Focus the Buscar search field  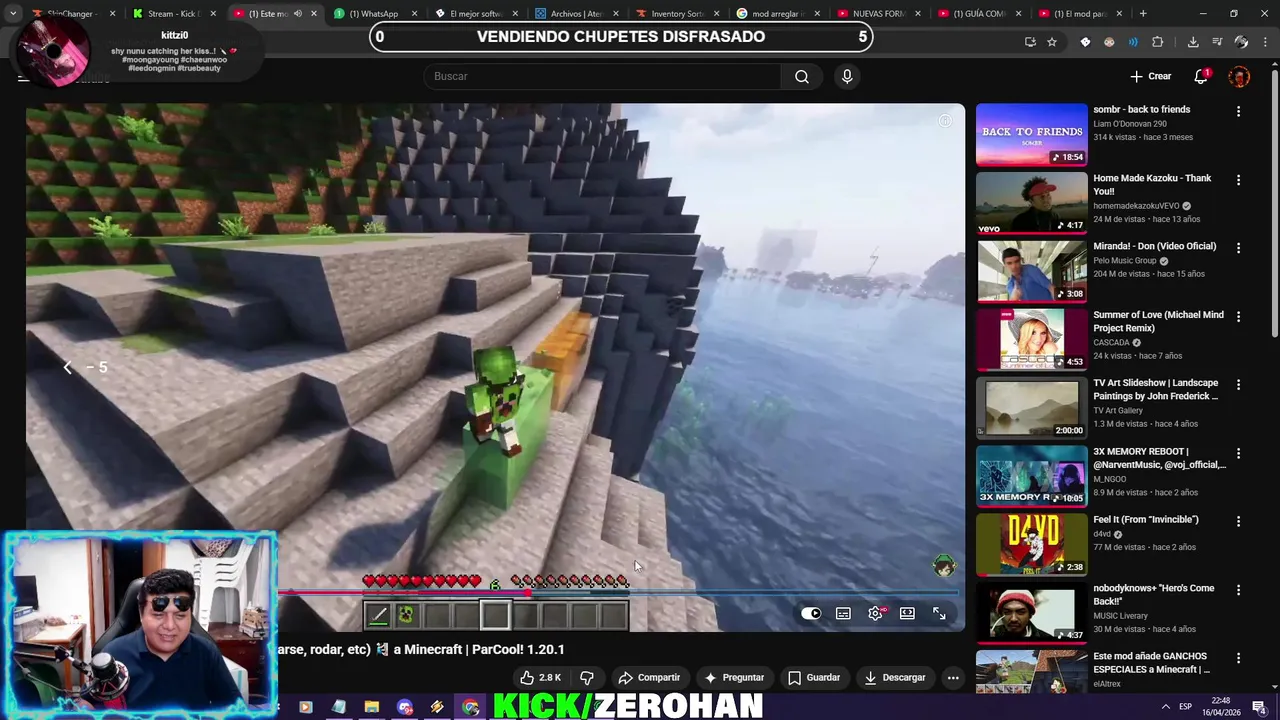click(x=603, y=77)
